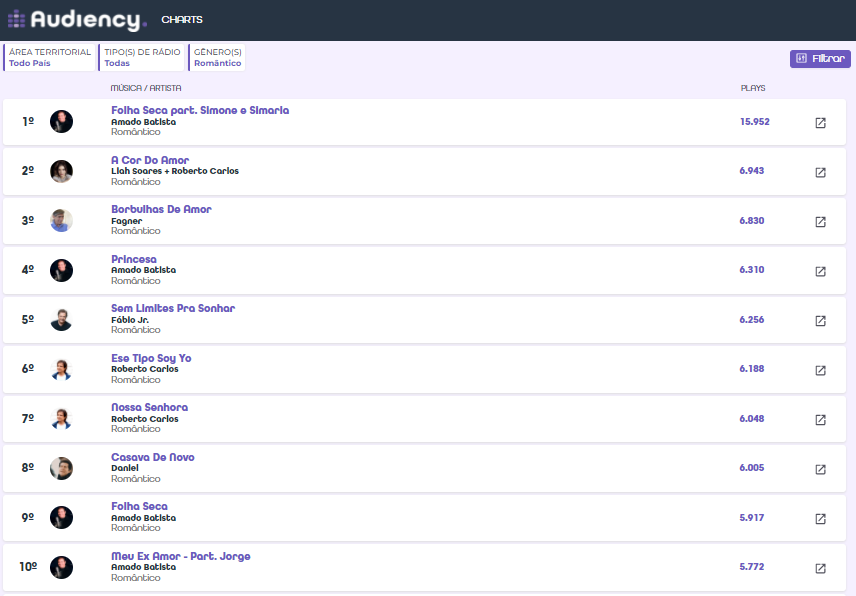The image size is (856, 596).
Task: Open external link for A Cor Do Amor
Action: tap(820, 172)
